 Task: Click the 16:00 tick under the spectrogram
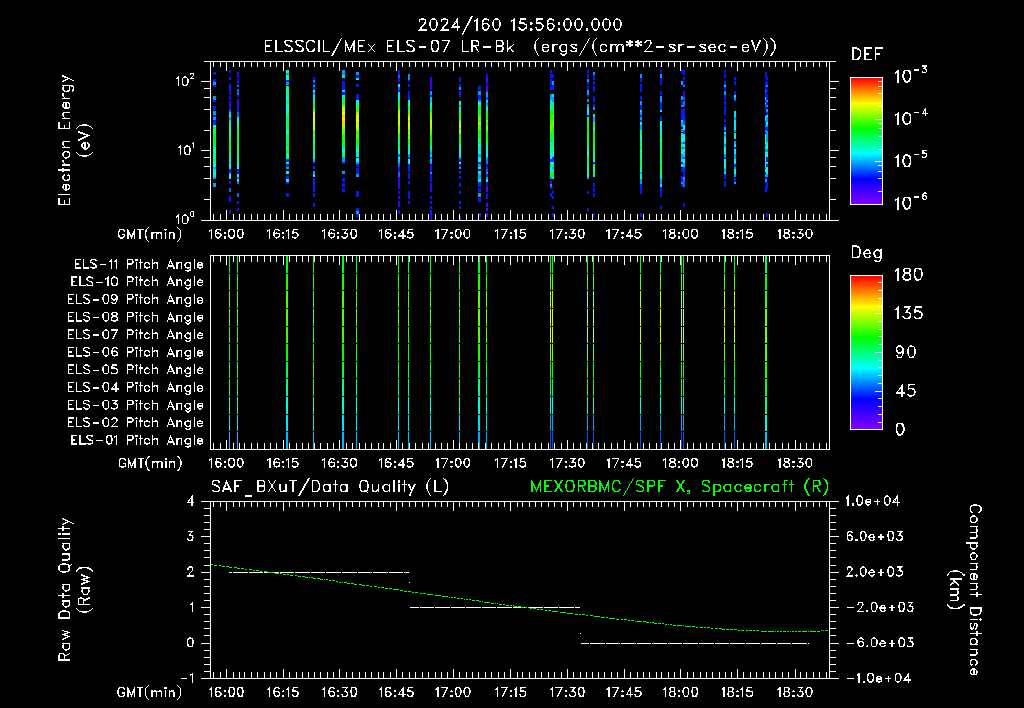(x=226, y=234)
